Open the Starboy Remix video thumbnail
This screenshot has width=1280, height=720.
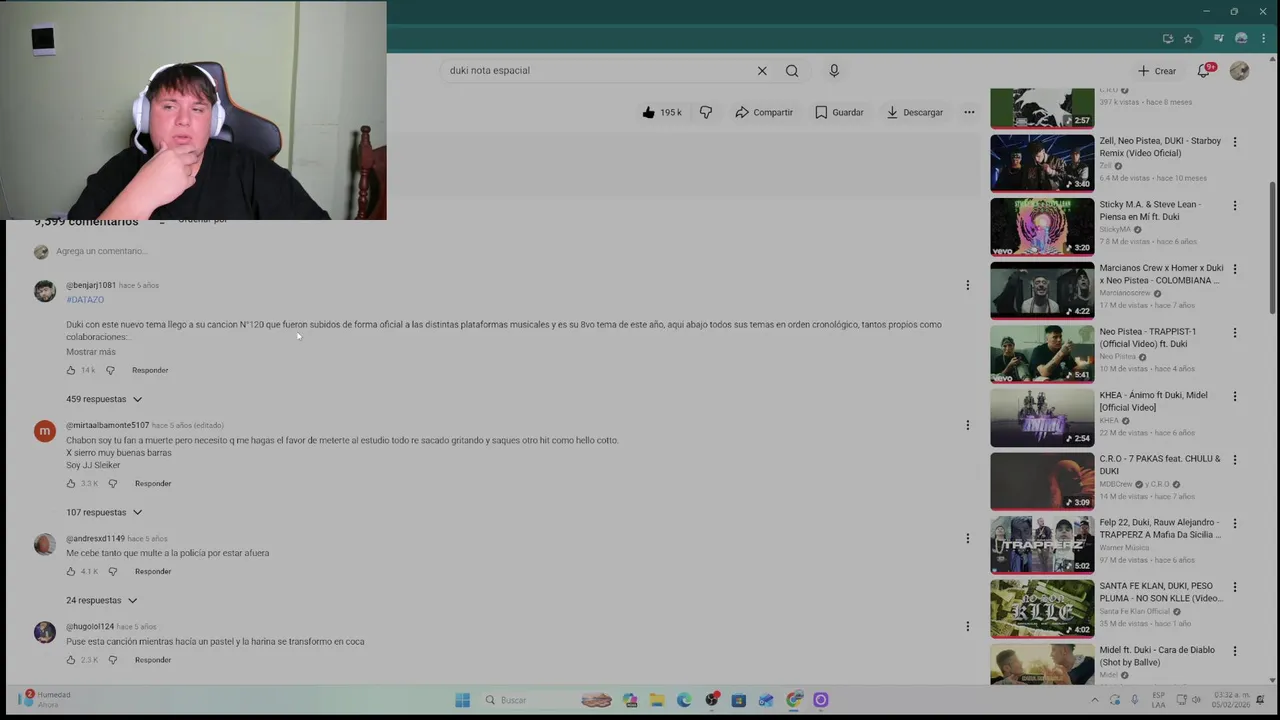1042,163
